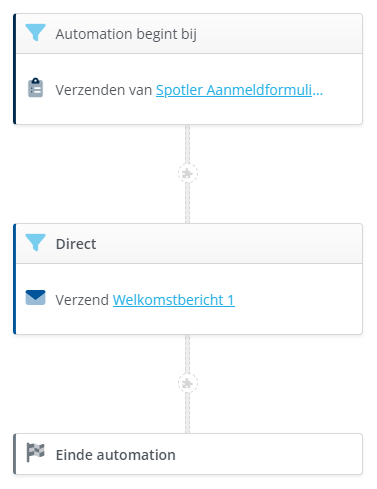Screen dimensions: 377x489
Task: Click the blue left edge of the Direct block
Action: click(15, 279)
